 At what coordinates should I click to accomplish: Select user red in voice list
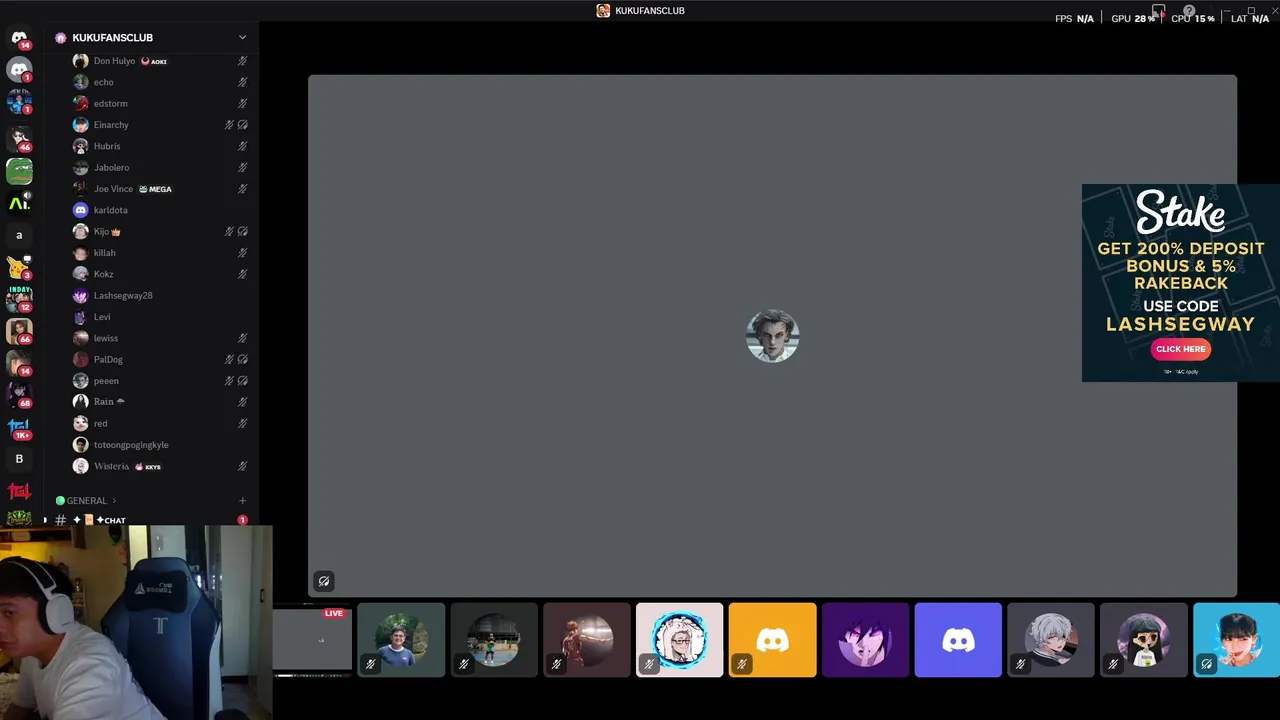(160, 423)
